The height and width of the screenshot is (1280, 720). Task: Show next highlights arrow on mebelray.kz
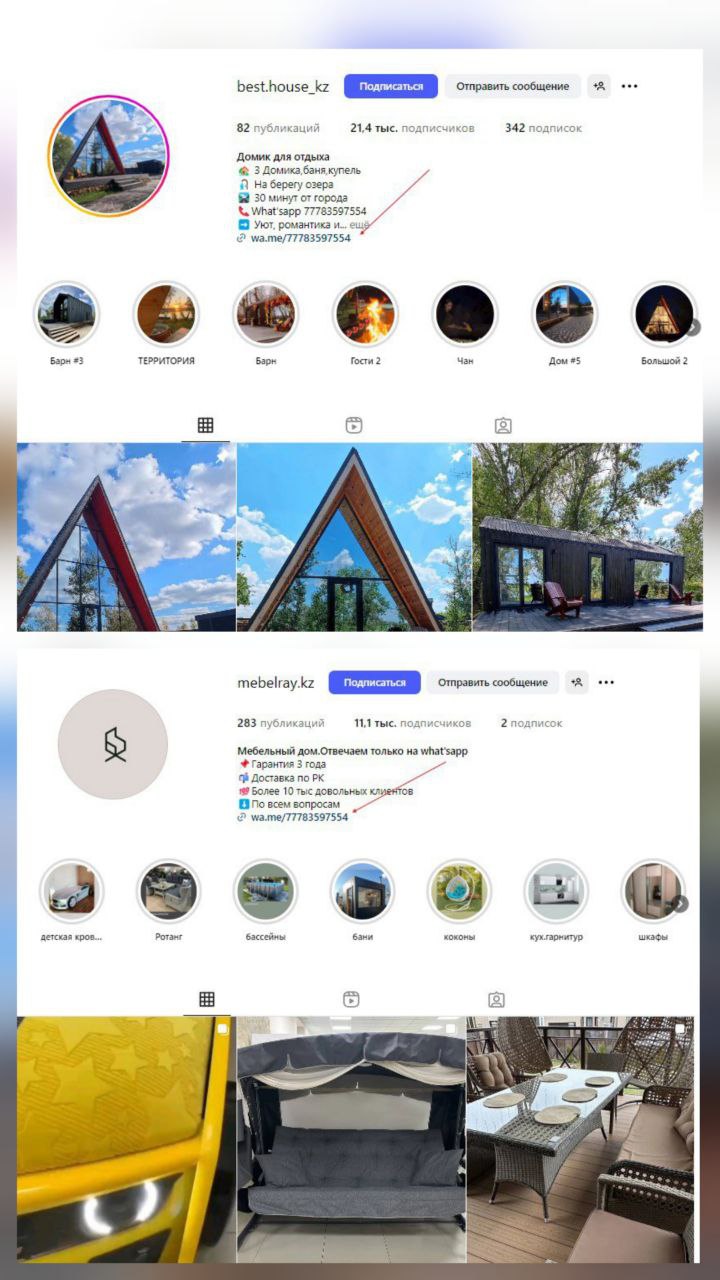click(x=680, y=903)
